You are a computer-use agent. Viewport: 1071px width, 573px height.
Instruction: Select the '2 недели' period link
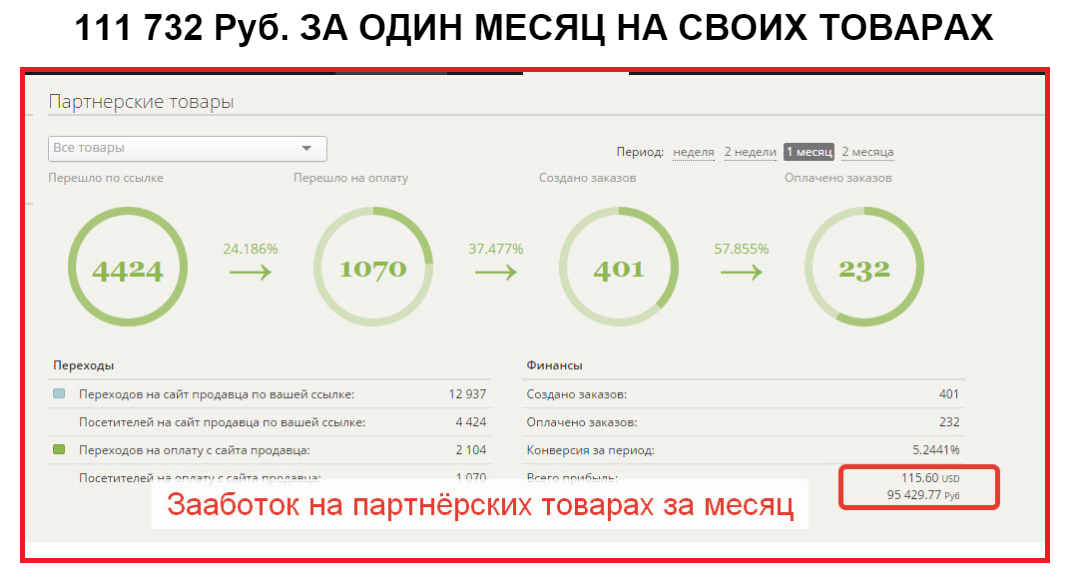pos(750,152)
